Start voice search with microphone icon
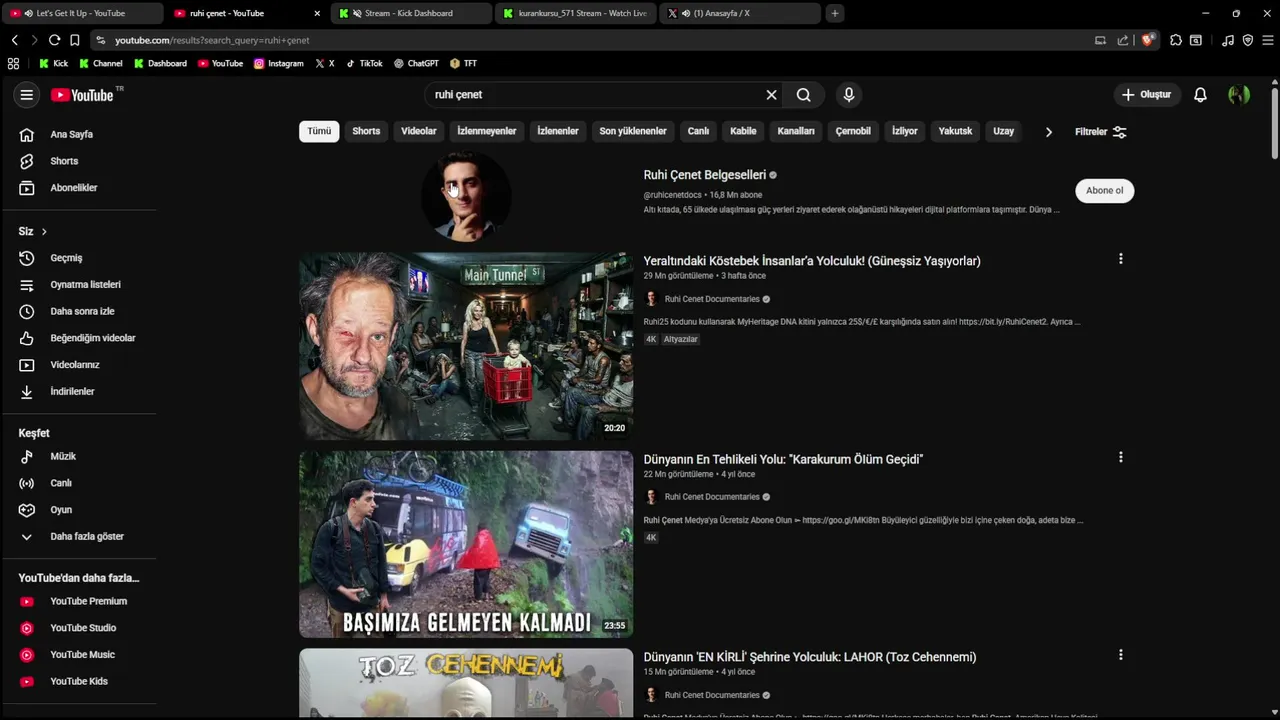Image resolution: width=1280 pixels, height=720 pixels. click(x=849, y=95)
